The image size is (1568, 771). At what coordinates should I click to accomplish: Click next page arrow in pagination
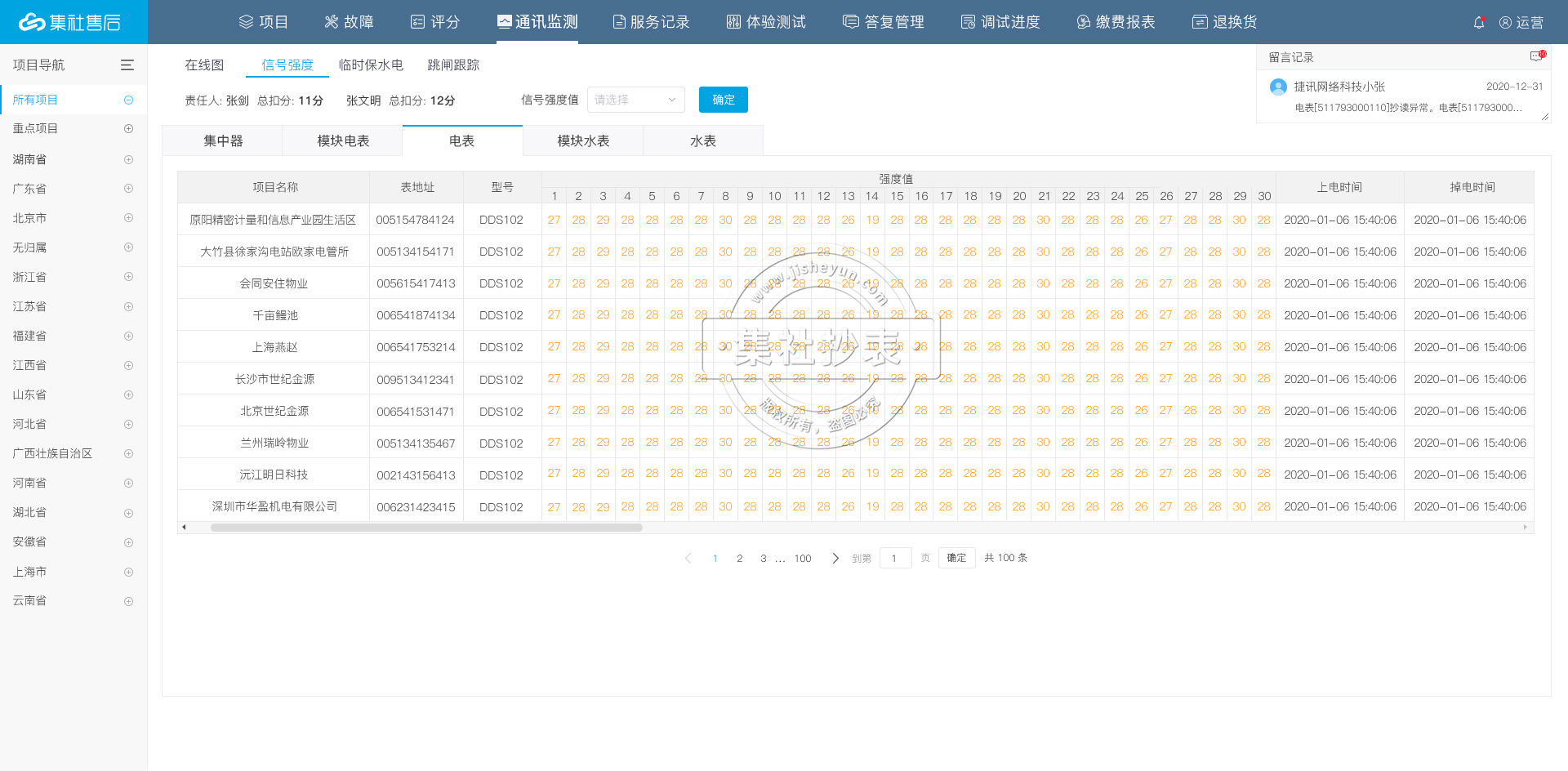pyautogui.click(x=835, y=559)
